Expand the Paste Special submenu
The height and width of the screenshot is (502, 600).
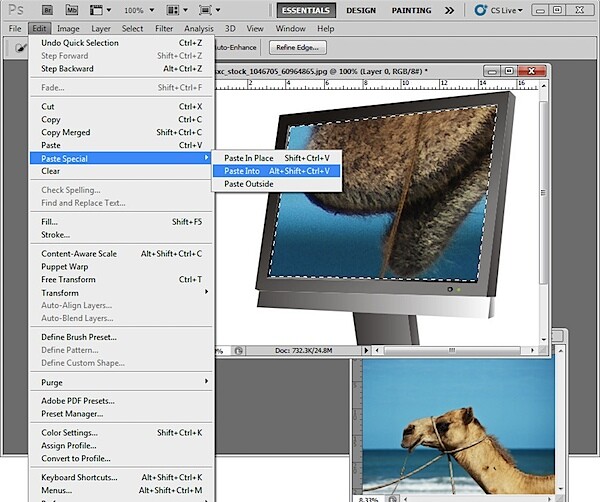point(121,158)
